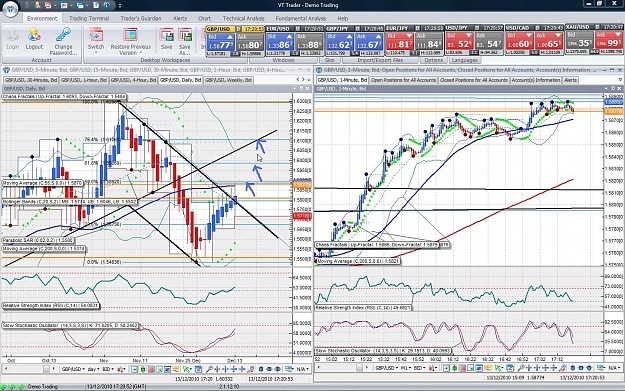Screen dimensions: 625x391
Task: Open Restore Previous Version dropdown
Action: (130, 41)
